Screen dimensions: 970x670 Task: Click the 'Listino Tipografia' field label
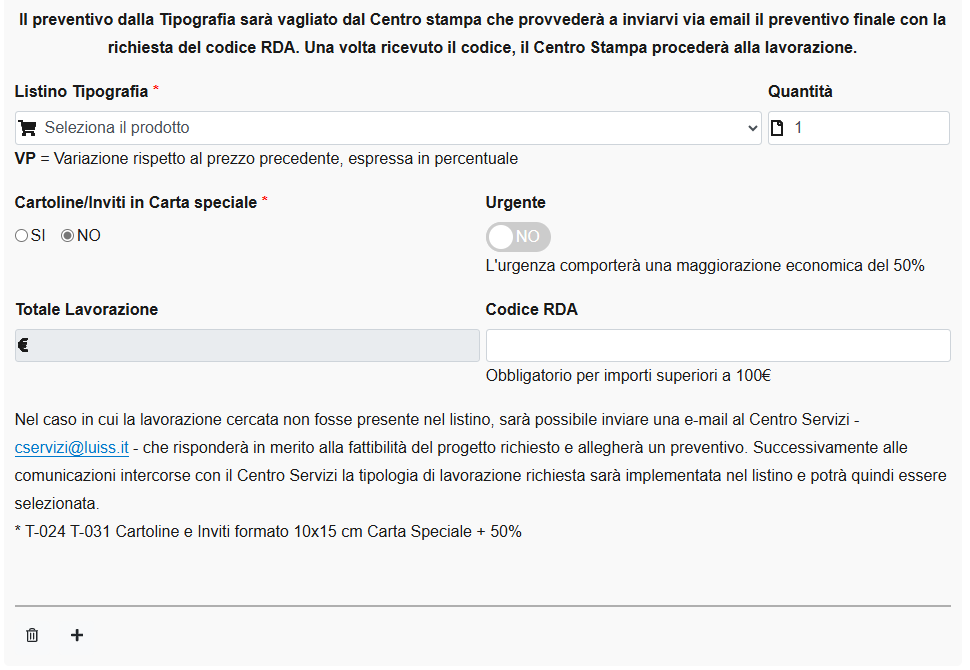[81, 91]
